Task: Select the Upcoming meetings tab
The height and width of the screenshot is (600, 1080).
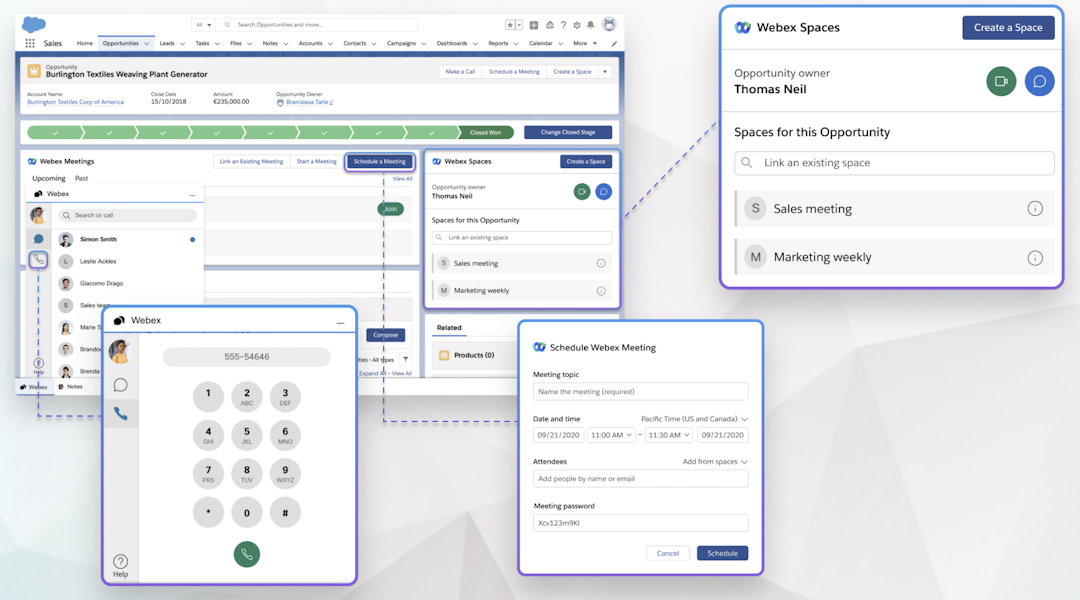Action: point(49,178)
